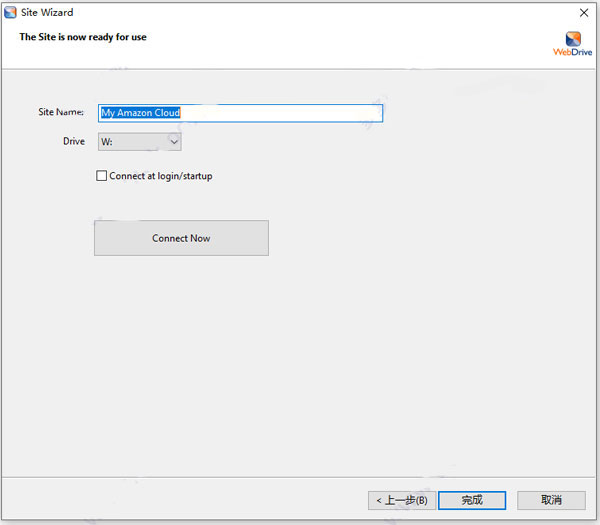This screenshot has height=525, width=600.
Task: Close the Site Wizard window
Action: (583, 12)
